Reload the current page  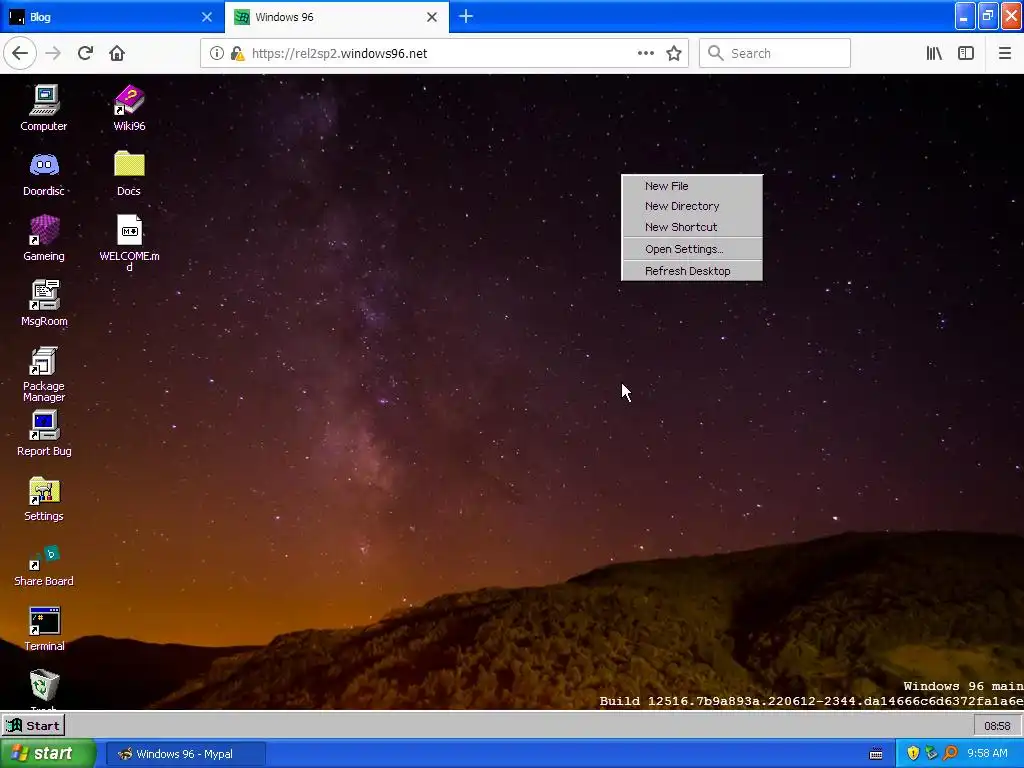pos(85,53)
